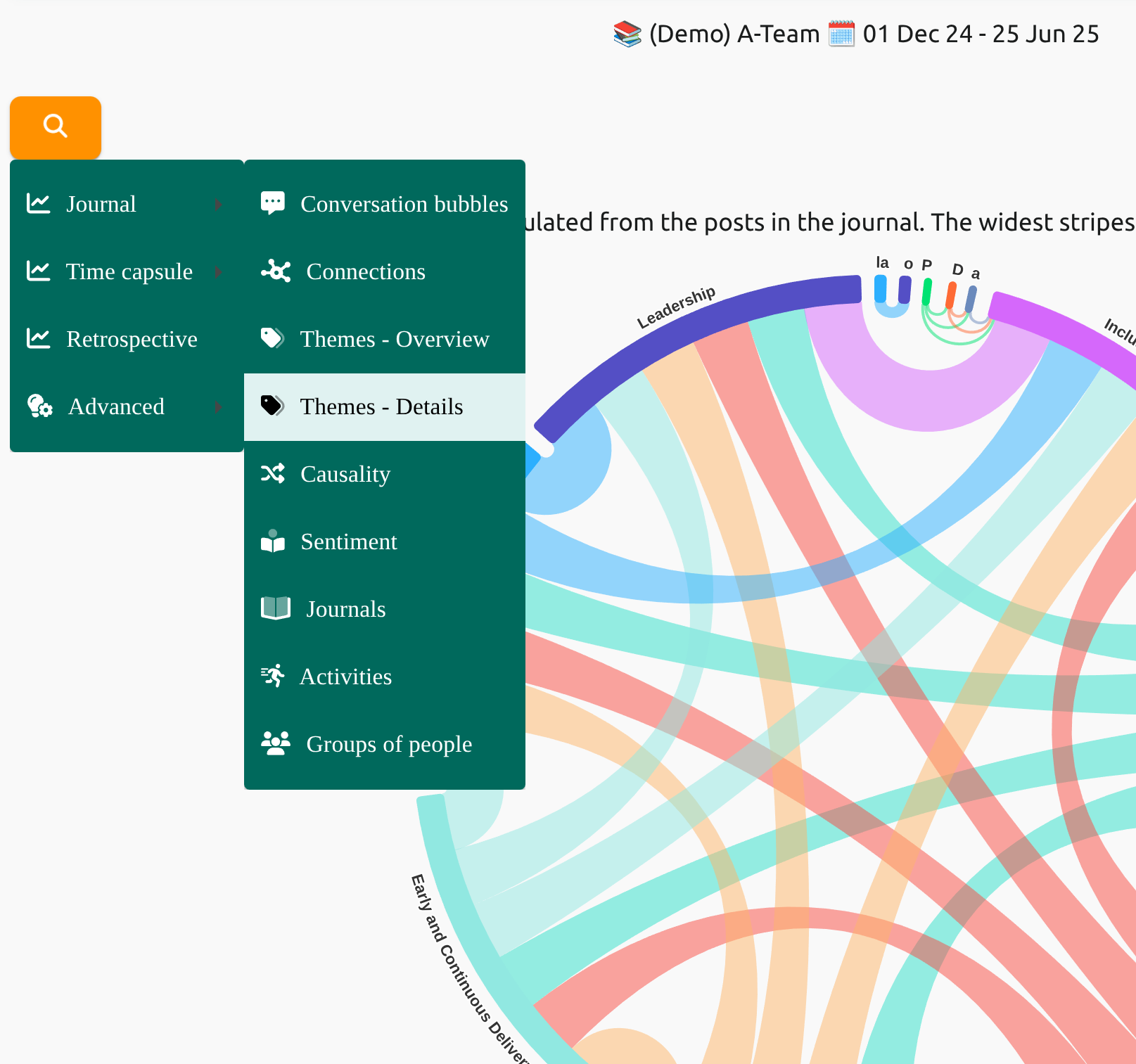
Task: Click the Retrospective chart icon
Action: tap(39, 338)
